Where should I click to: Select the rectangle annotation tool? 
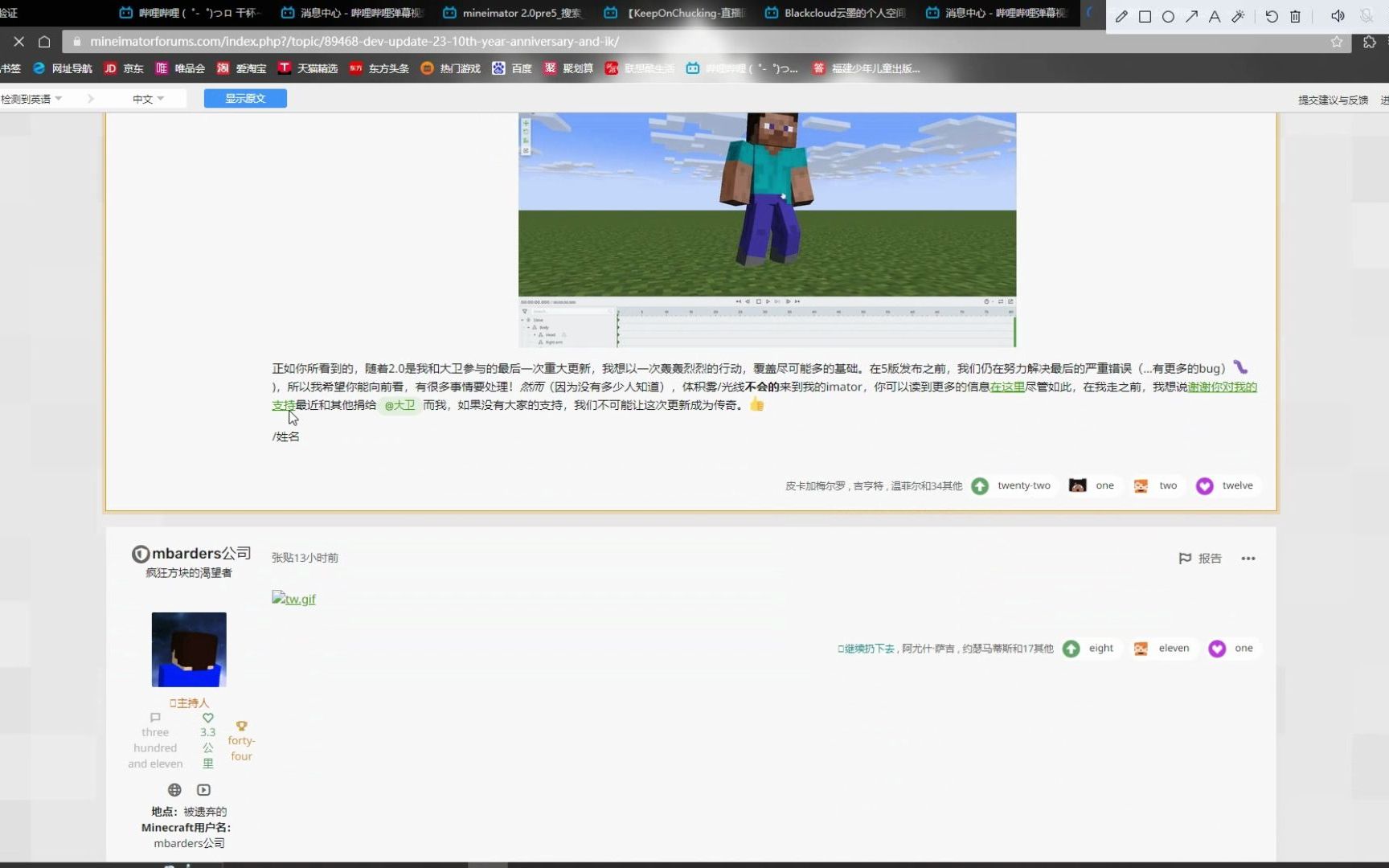click(1145, 16)
